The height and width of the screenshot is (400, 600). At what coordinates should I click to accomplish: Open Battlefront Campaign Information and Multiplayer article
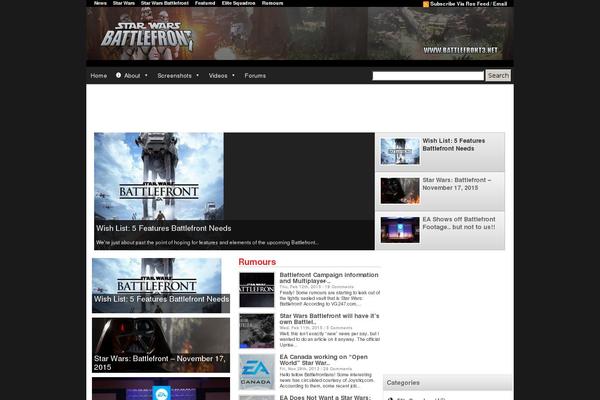pos(329,278)
